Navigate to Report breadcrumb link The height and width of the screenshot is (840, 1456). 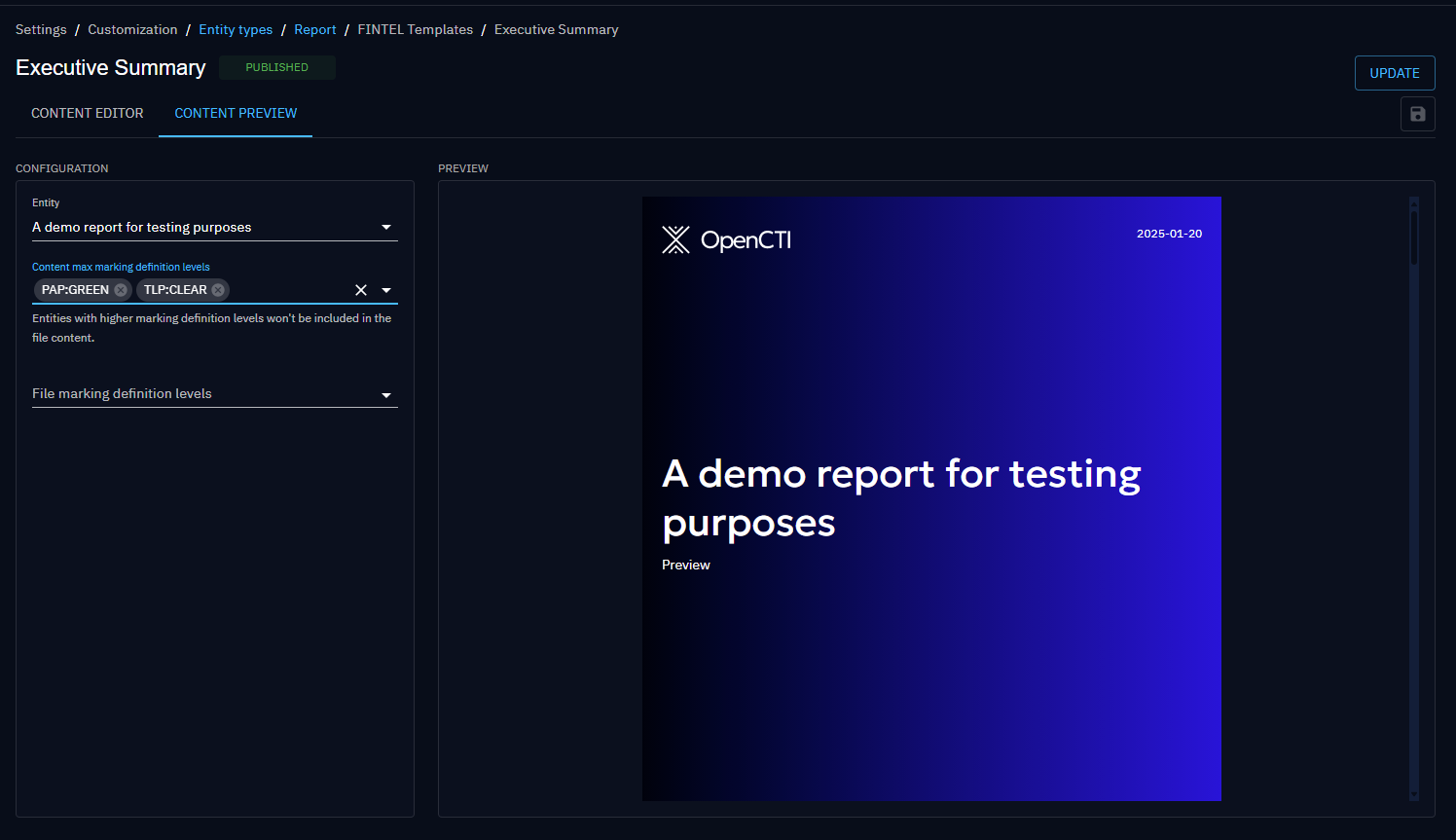tap(315, 29)
